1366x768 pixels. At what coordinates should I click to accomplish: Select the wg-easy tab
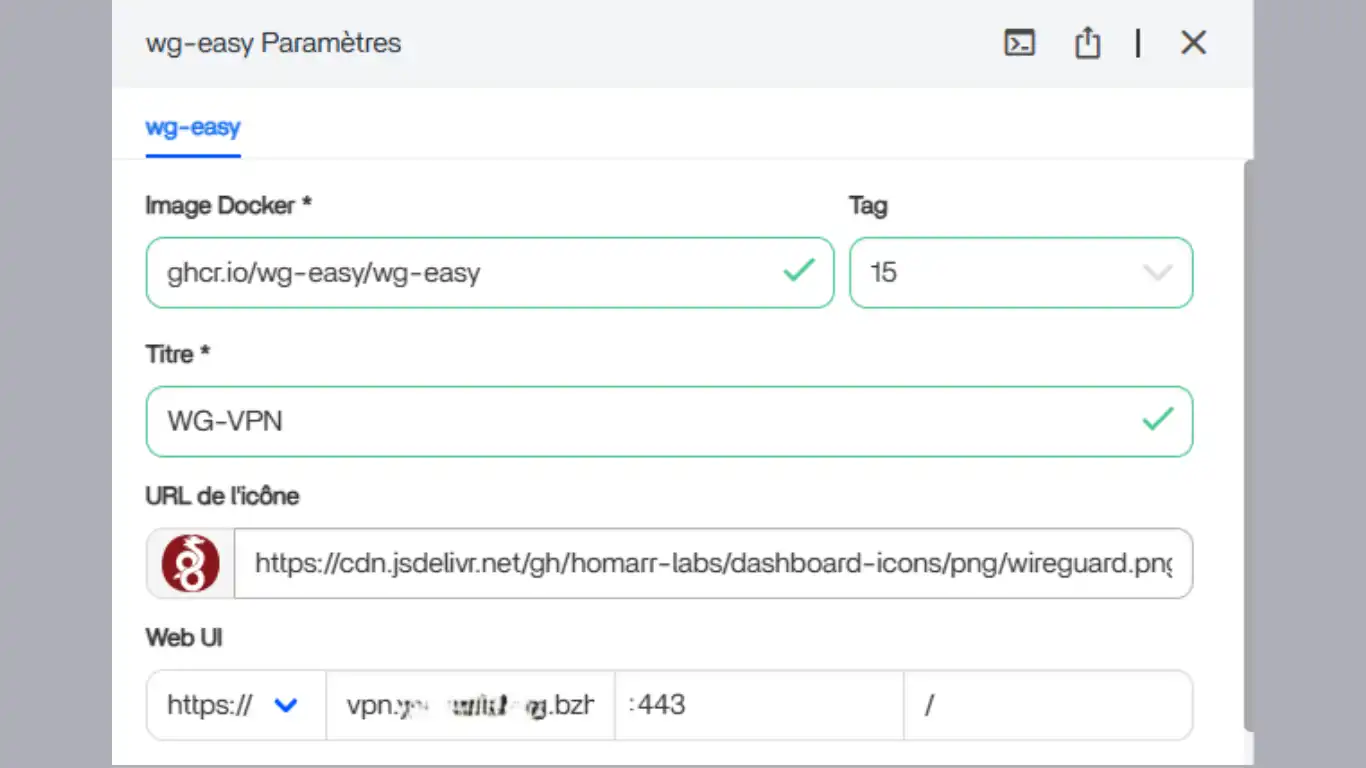pos(193,128)
